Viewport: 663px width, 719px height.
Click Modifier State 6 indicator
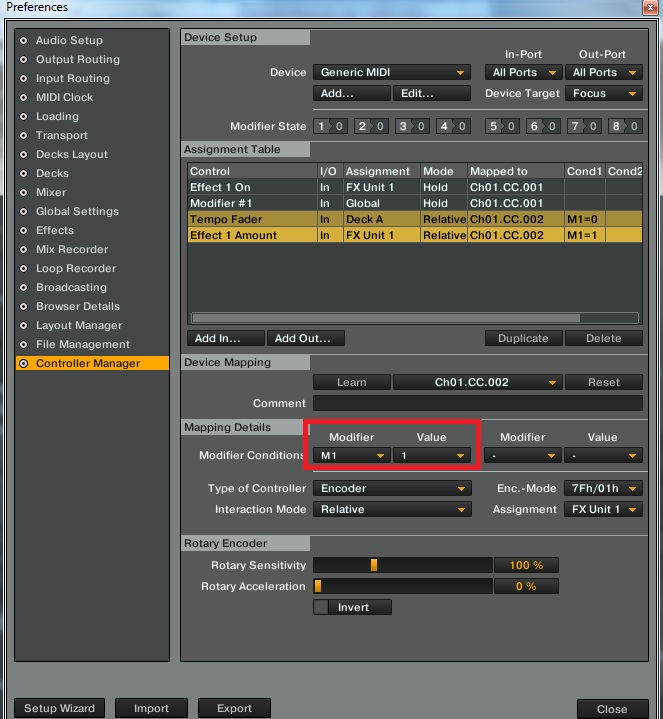coord(543,126)
